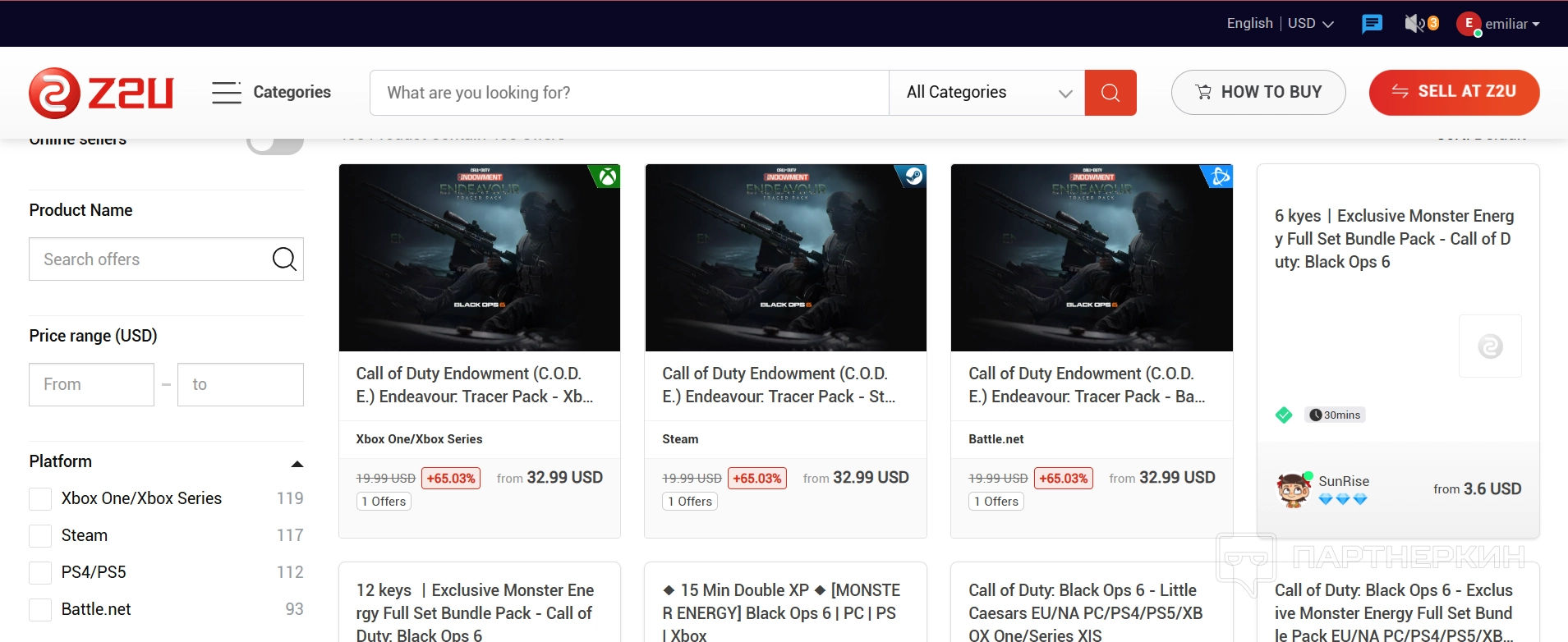Viewport: 1568px width, 642px height.
Task: Click the Battle.net Tracer Pack thumbnail image
Action: (x=1092, y=258)
